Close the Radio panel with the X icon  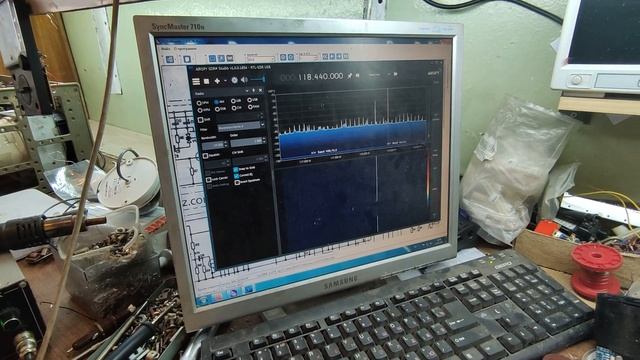pos(260,90)
